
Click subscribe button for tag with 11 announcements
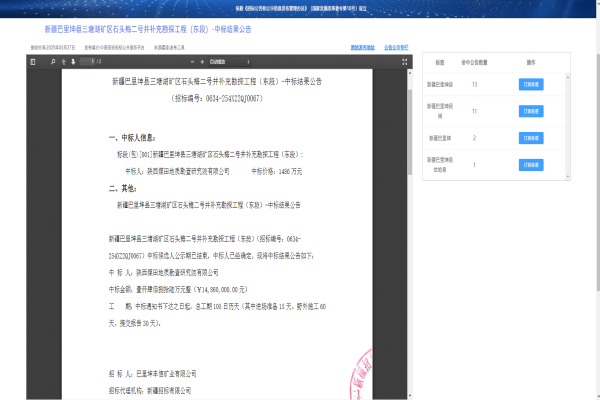click(530, 111)
